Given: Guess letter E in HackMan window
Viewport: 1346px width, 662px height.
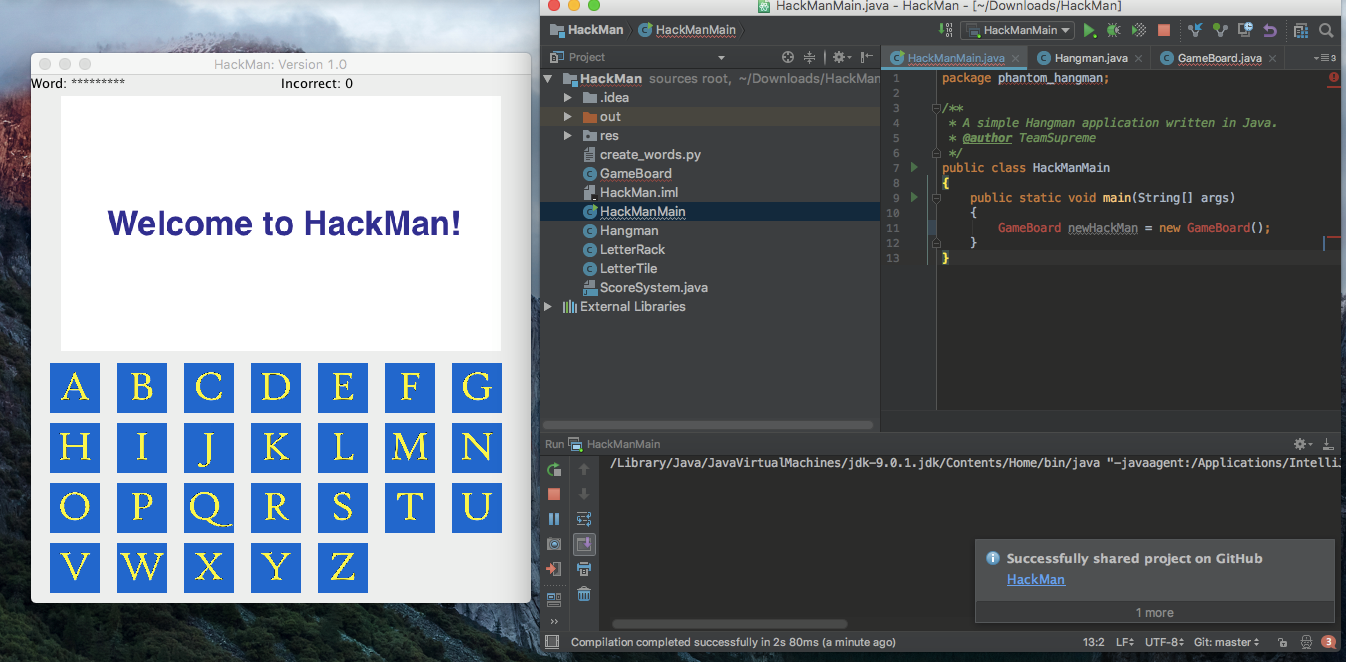Looking at the screenshot, I should pos(343,388).
